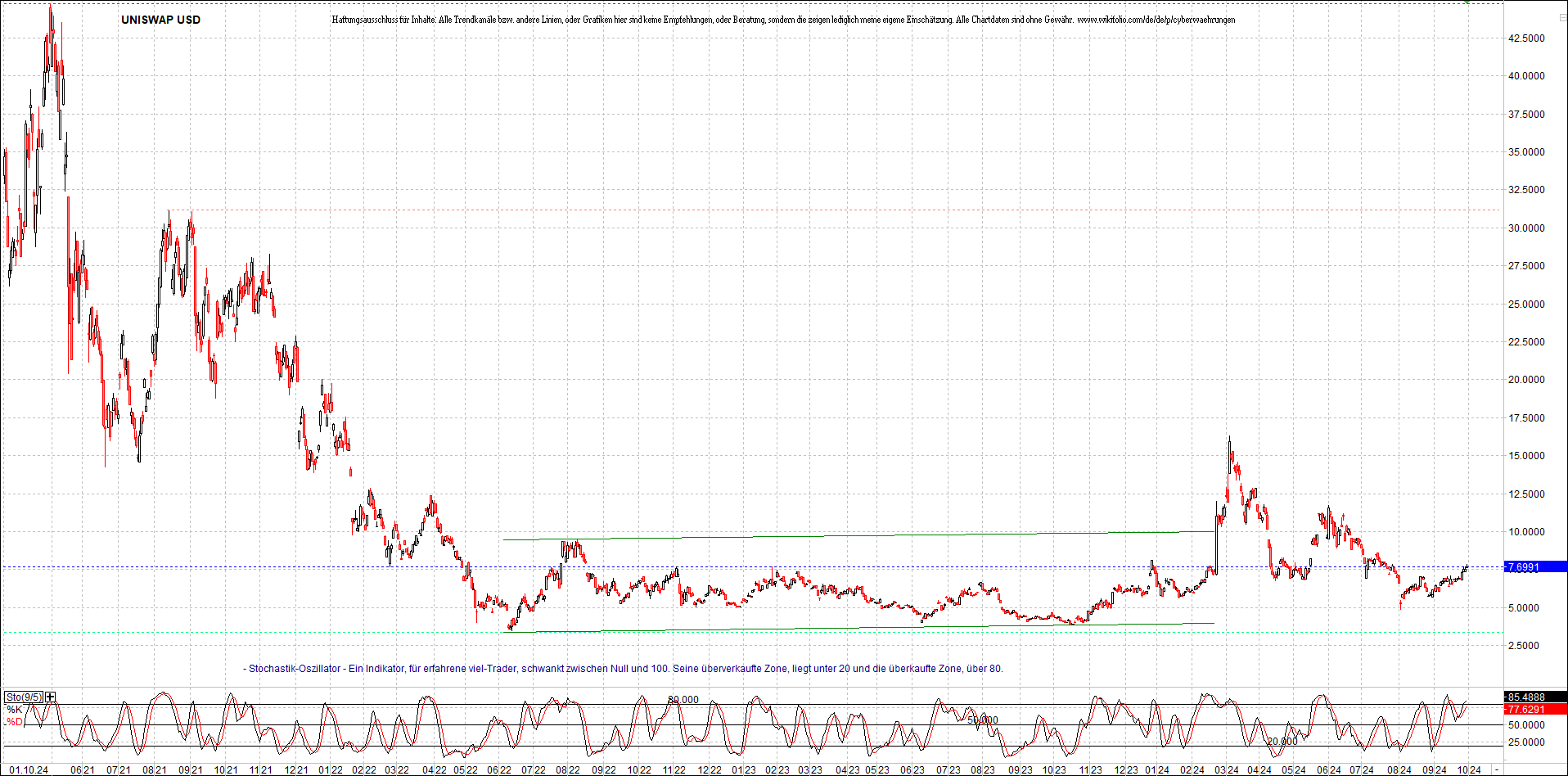Click the 03 24 date axis label
The width and height of the screenshot is (1568, 776).
coord(1226,770)
